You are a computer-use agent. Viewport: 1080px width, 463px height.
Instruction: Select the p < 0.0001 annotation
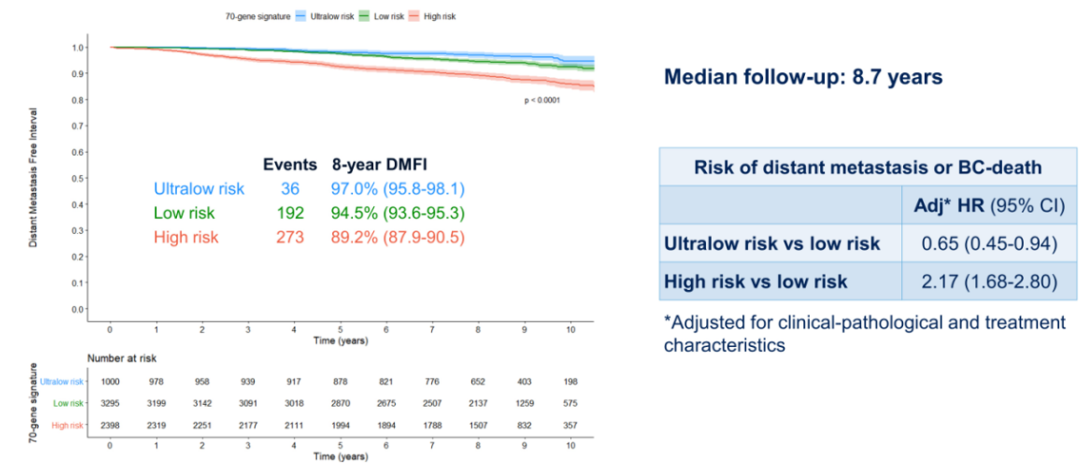pyautogui.click(x=543, y=100)
